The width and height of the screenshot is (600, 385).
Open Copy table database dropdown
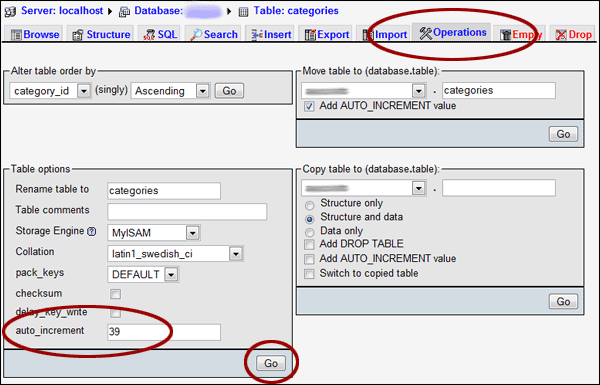[364, 188]
